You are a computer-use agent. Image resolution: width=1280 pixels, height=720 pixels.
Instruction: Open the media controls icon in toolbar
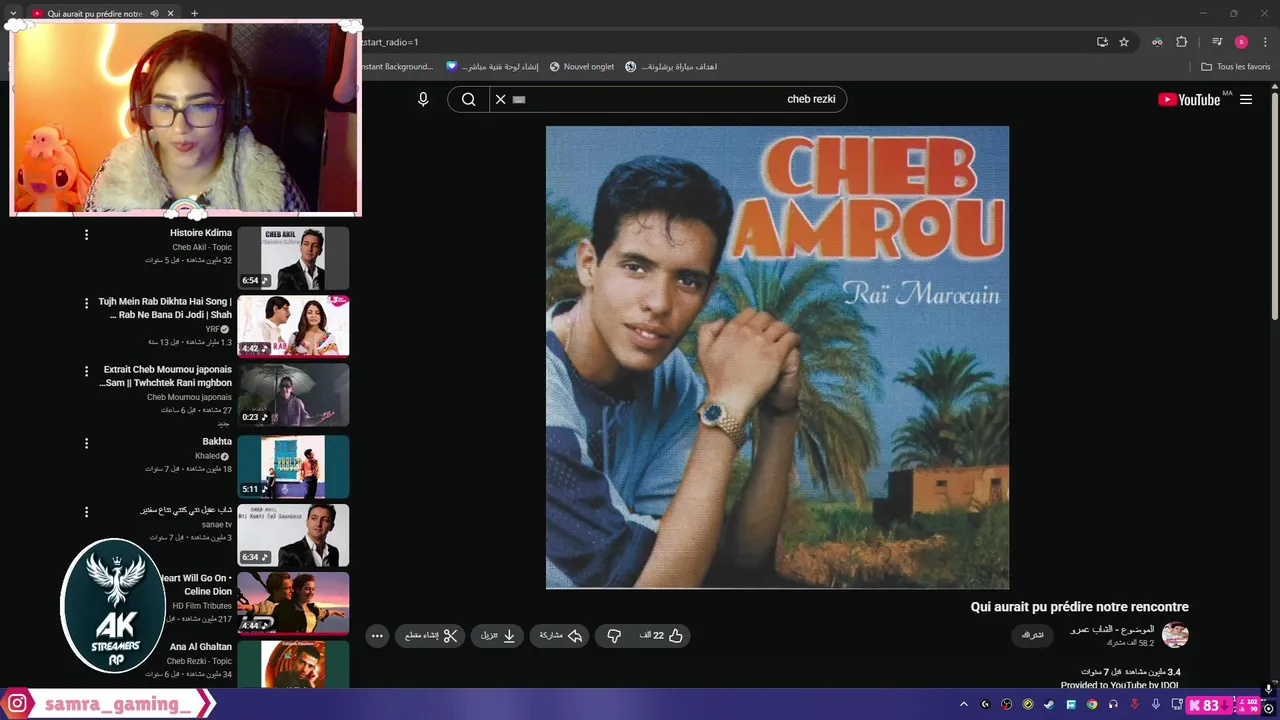click(1217, 42)
